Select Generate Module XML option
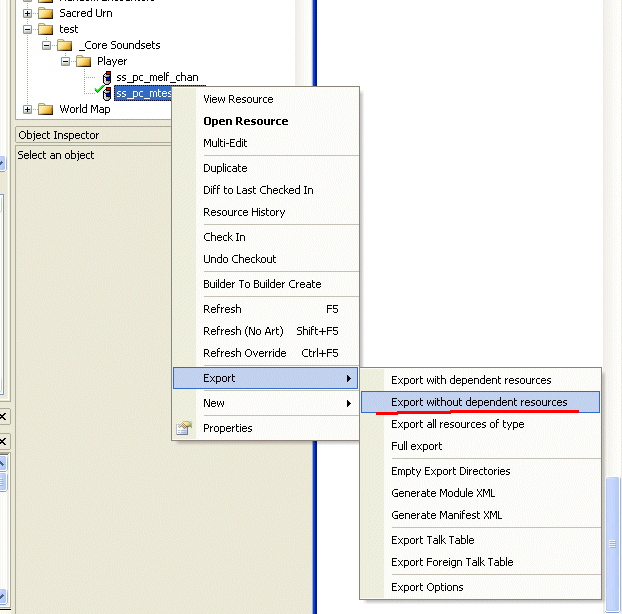This screenshot has width=622, height=614. point(443,493)
